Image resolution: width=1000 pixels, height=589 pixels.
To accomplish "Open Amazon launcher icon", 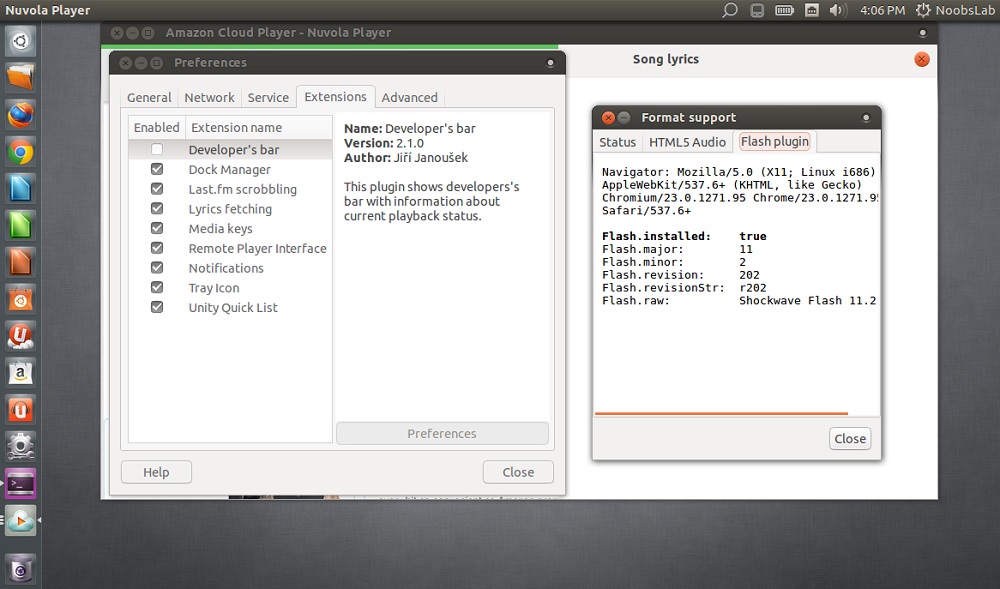I will point(20,373).
